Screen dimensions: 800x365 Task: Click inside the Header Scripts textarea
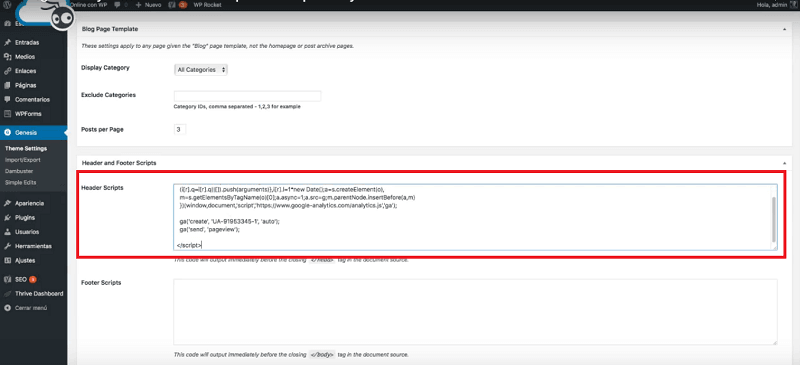(x=476, y=217)
